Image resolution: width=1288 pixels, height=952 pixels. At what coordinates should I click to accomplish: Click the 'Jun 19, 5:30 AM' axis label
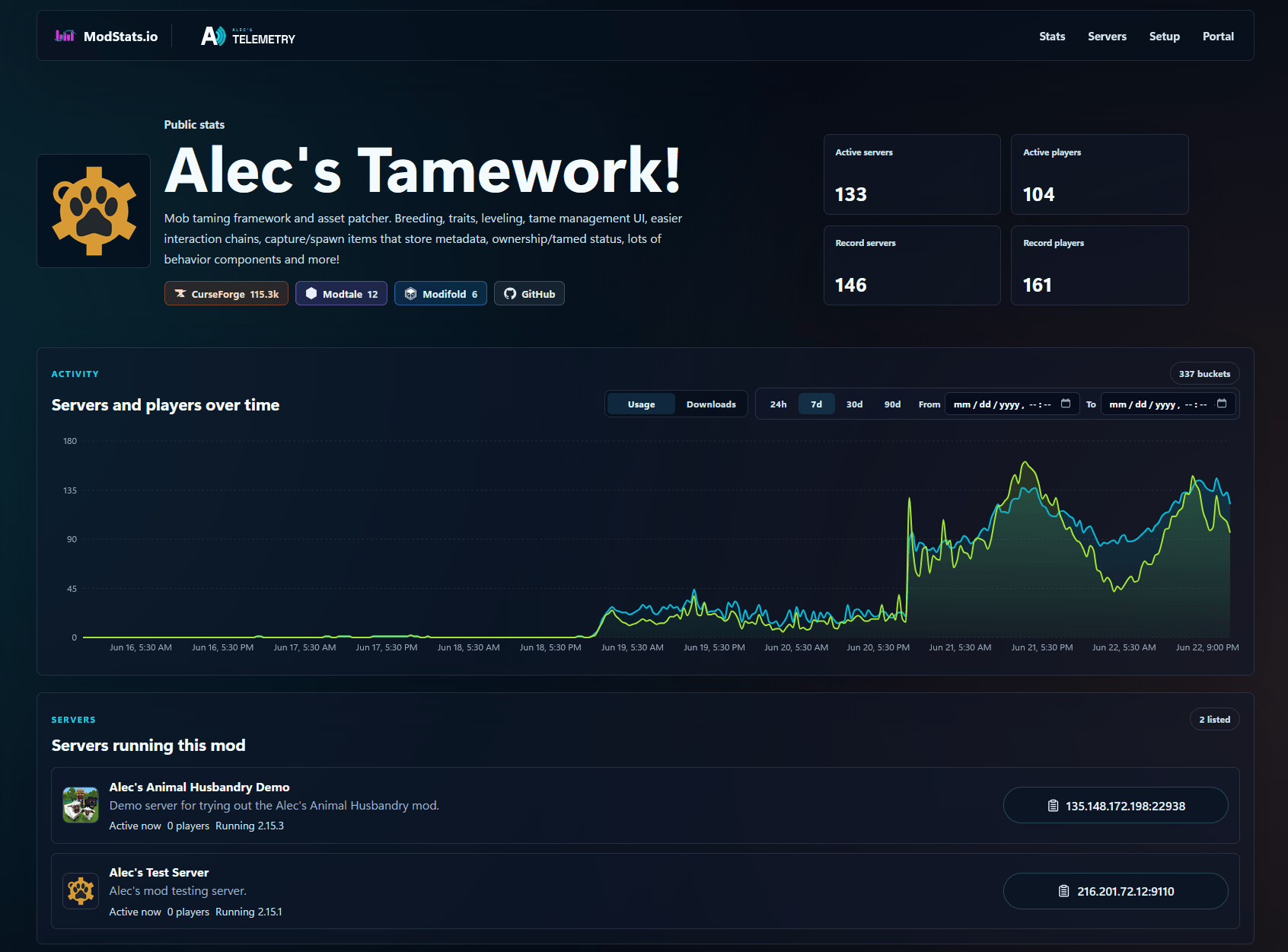[633, 647]
